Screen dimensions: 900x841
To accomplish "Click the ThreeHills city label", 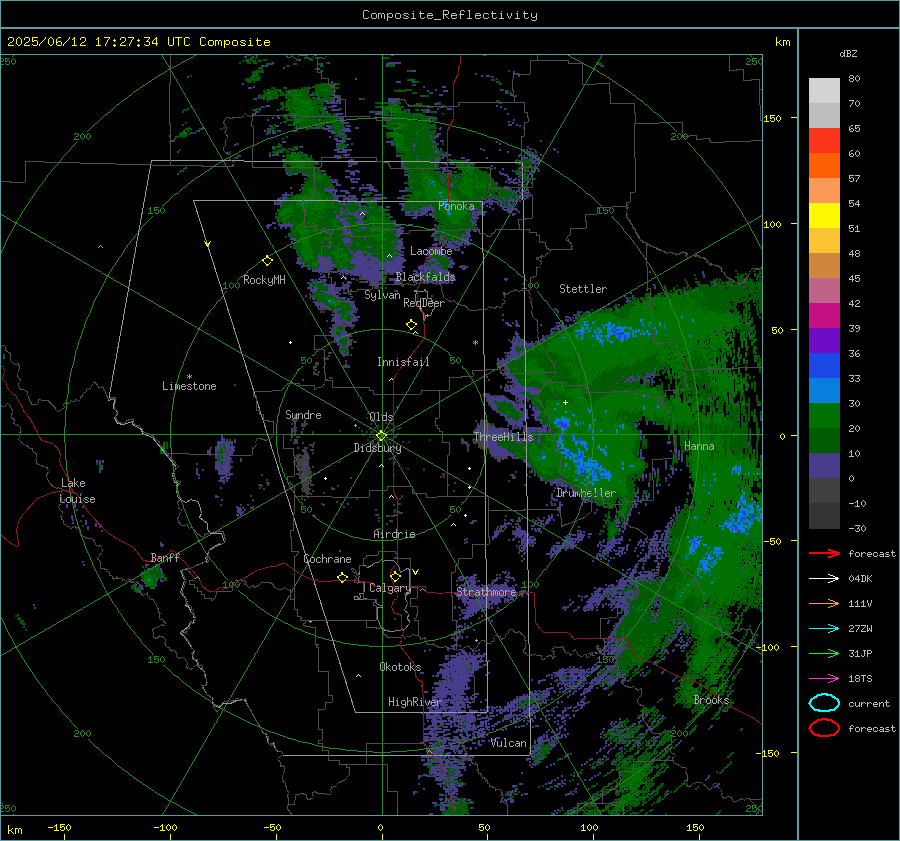I will (503, 437).
